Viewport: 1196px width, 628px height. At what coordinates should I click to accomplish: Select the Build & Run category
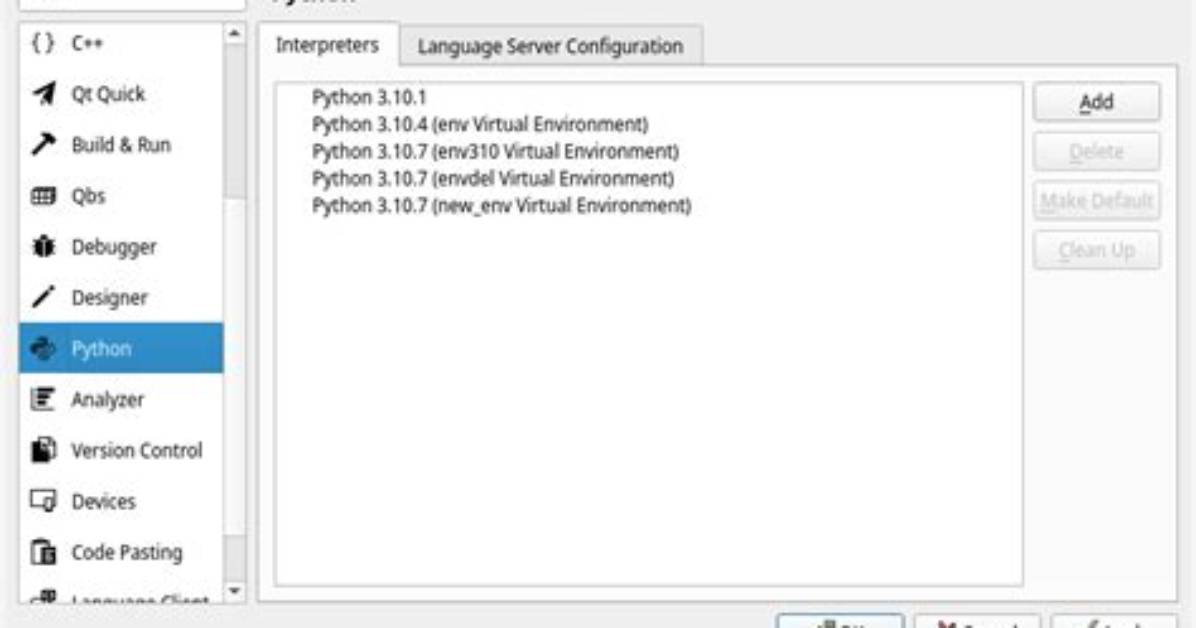tap(121, 144)
